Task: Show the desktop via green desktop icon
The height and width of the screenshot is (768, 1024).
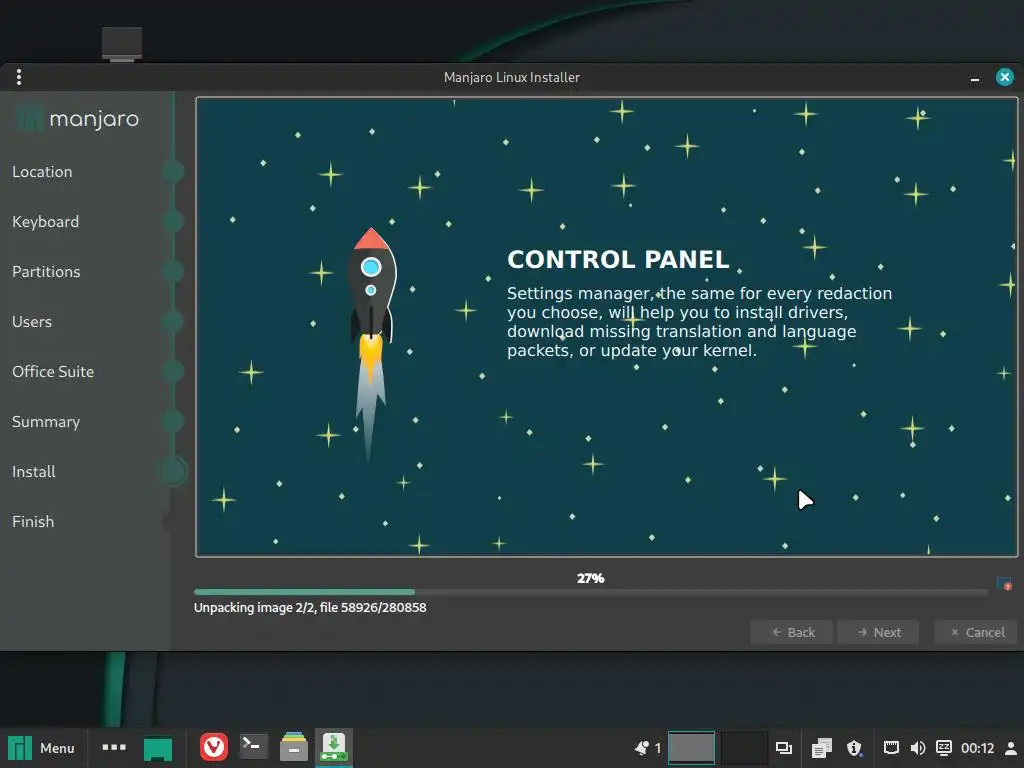Action: click(x=157, y=748)
